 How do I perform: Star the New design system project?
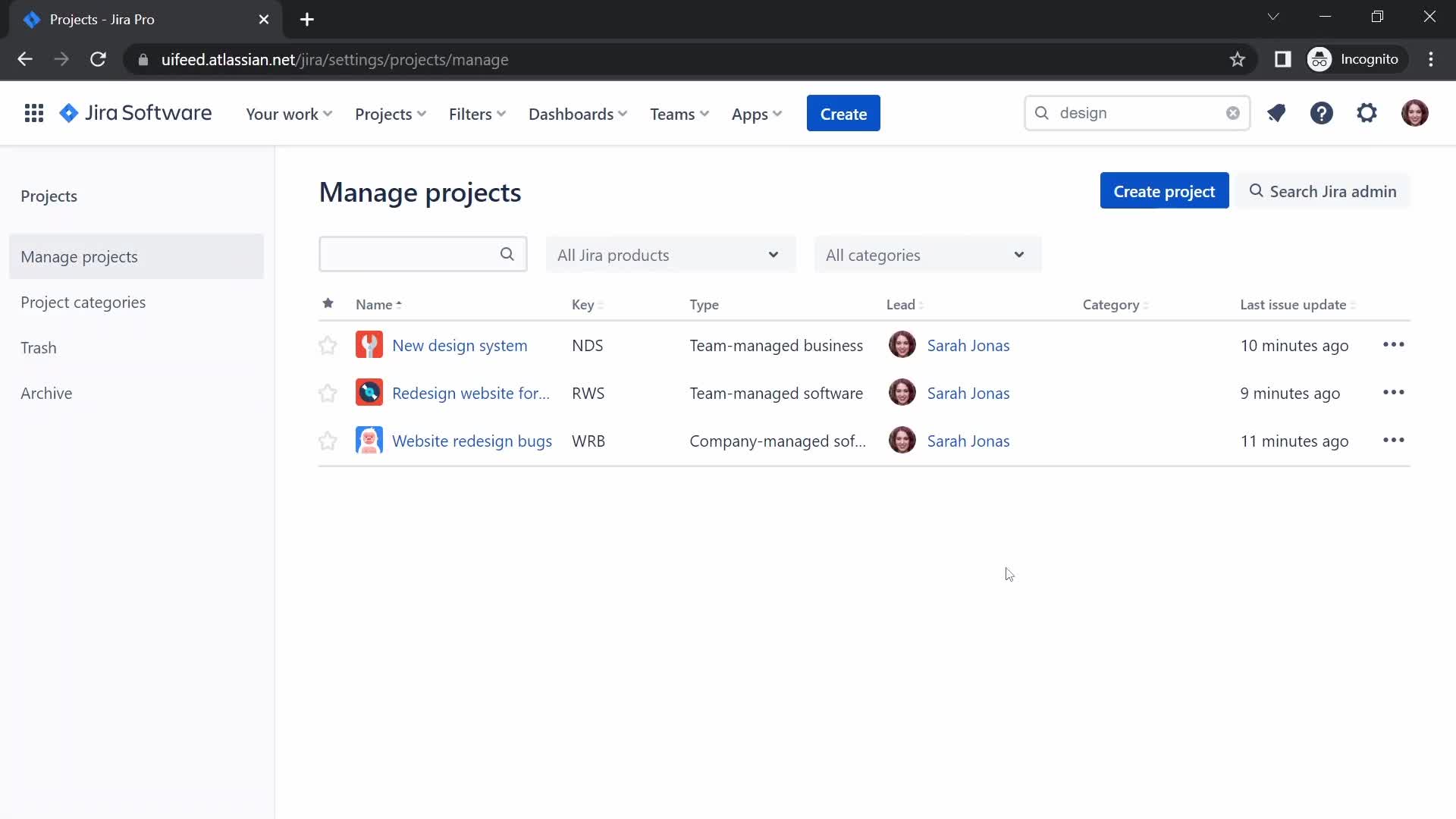328,346
